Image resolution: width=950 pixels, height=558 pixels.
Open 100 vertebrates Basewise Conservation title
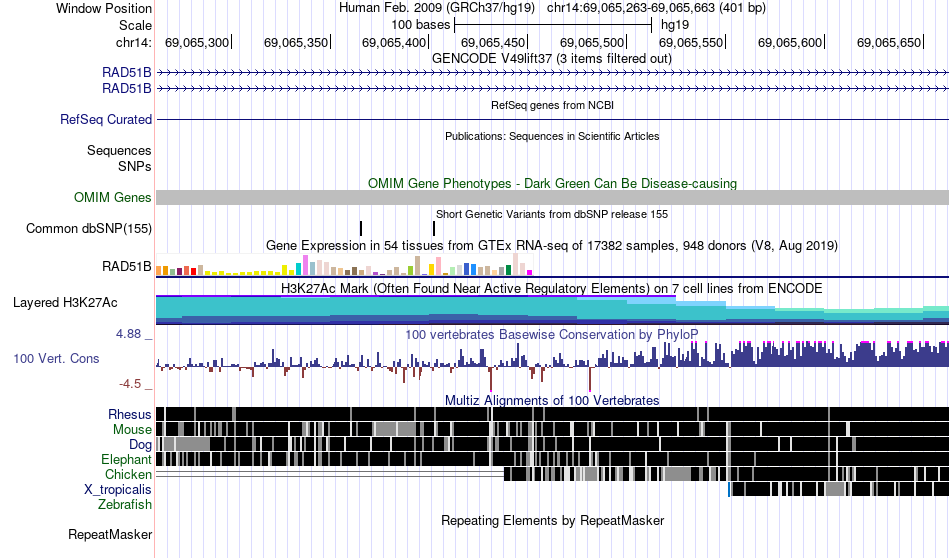(x=552, y=334)
